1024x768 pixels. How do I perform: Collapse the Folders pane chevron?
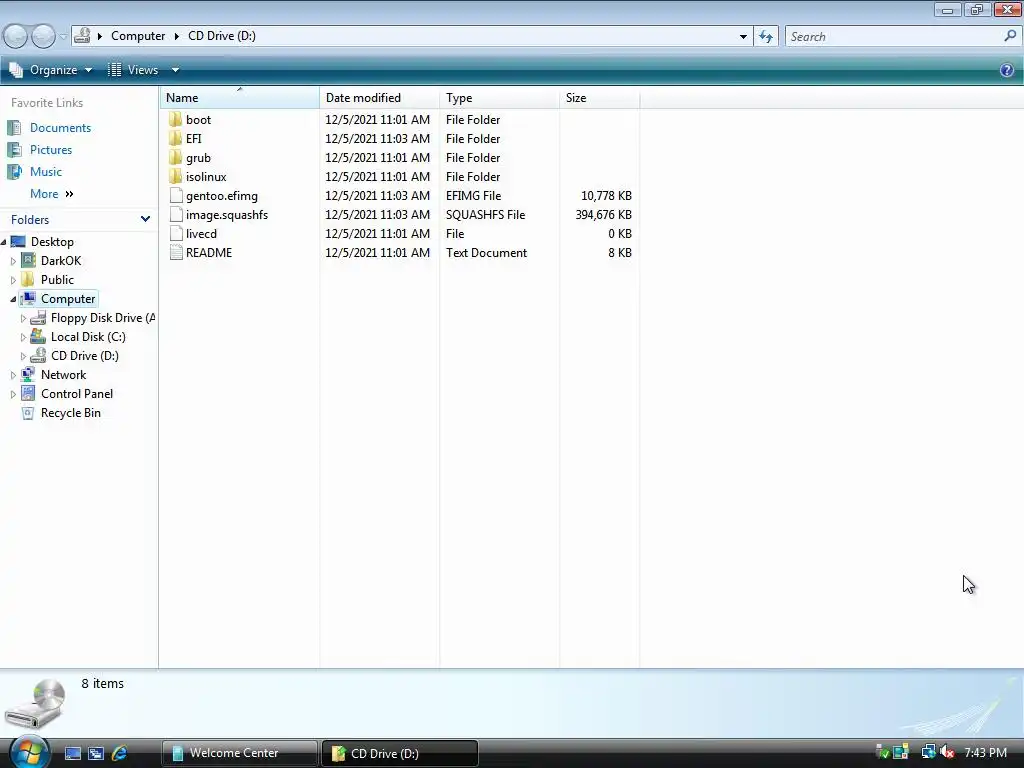pos(145,219)
